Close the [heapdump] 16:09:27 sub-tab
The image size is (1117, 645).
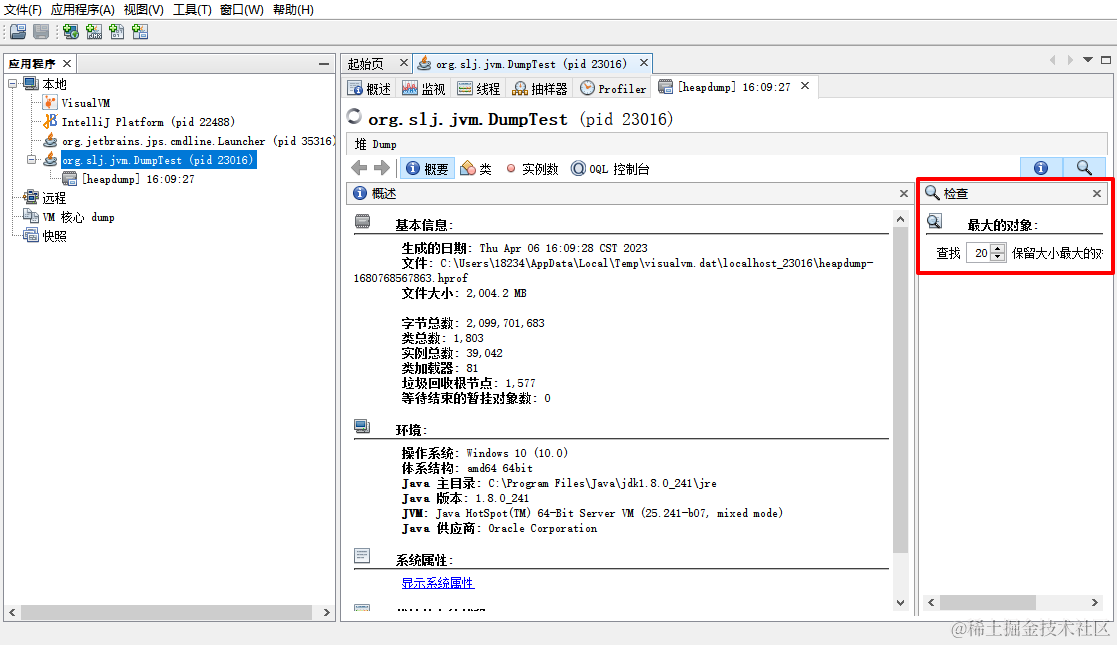(805, 86)
